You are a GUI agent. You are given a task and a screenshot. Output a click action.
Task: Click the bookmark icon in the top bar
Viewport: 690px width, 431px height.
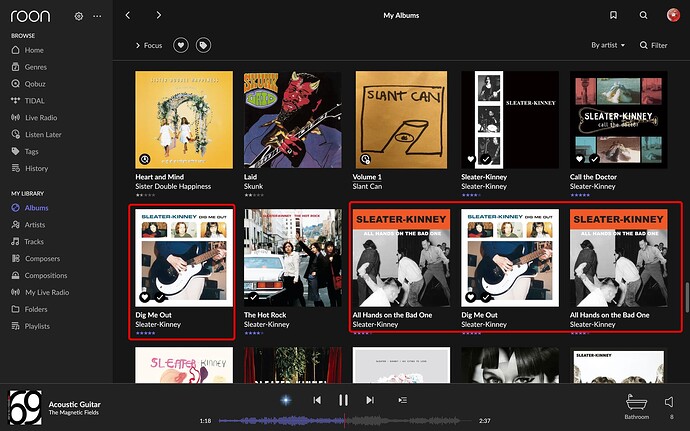coord(613,15)
